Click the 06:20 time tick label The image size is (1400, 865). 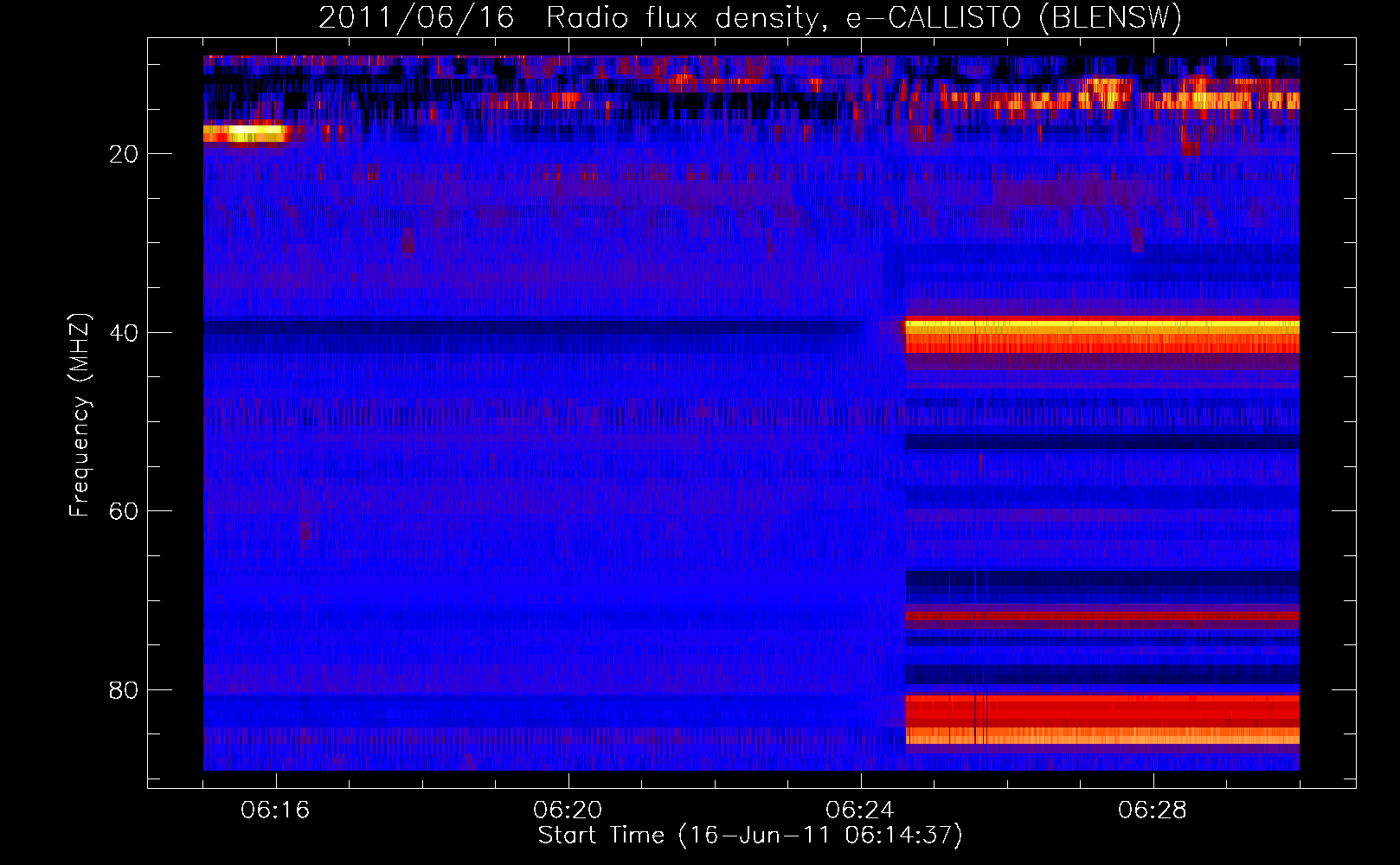point(568,811)
